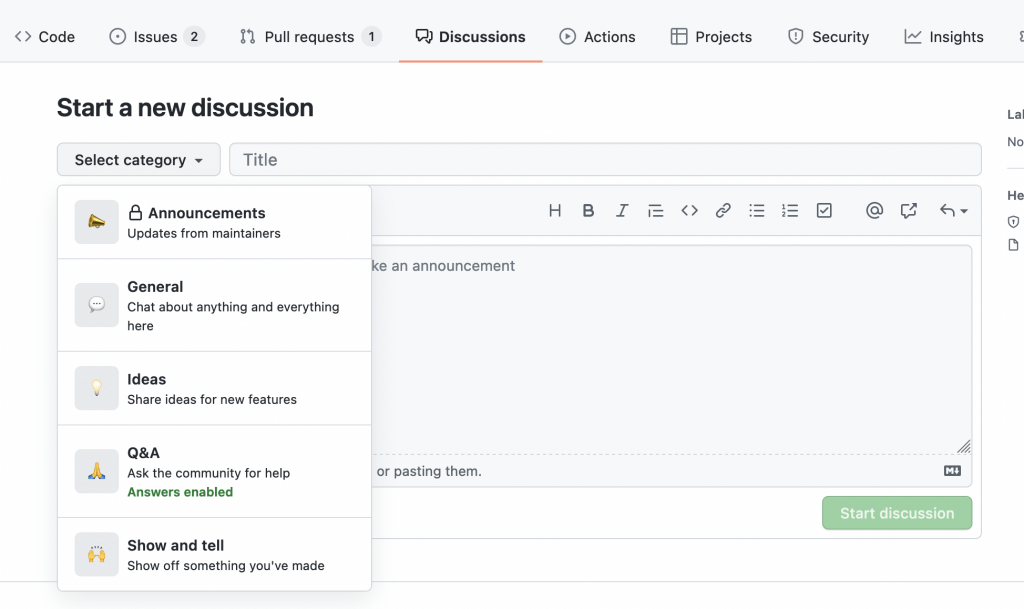Click the Announcements megaphone emoji icon
This screenshot has width=1024, height=609.
(97, 222)
